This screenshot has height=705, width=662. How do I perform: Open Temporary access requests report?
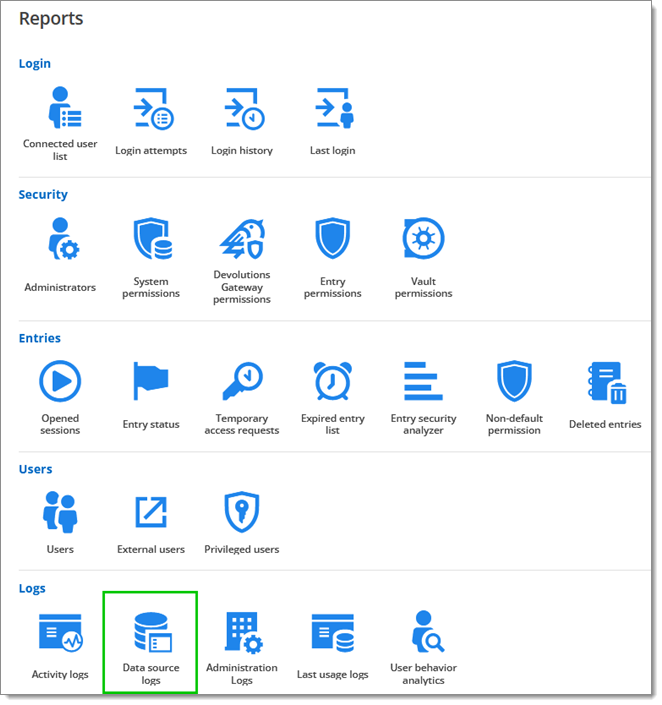point(242,382)
